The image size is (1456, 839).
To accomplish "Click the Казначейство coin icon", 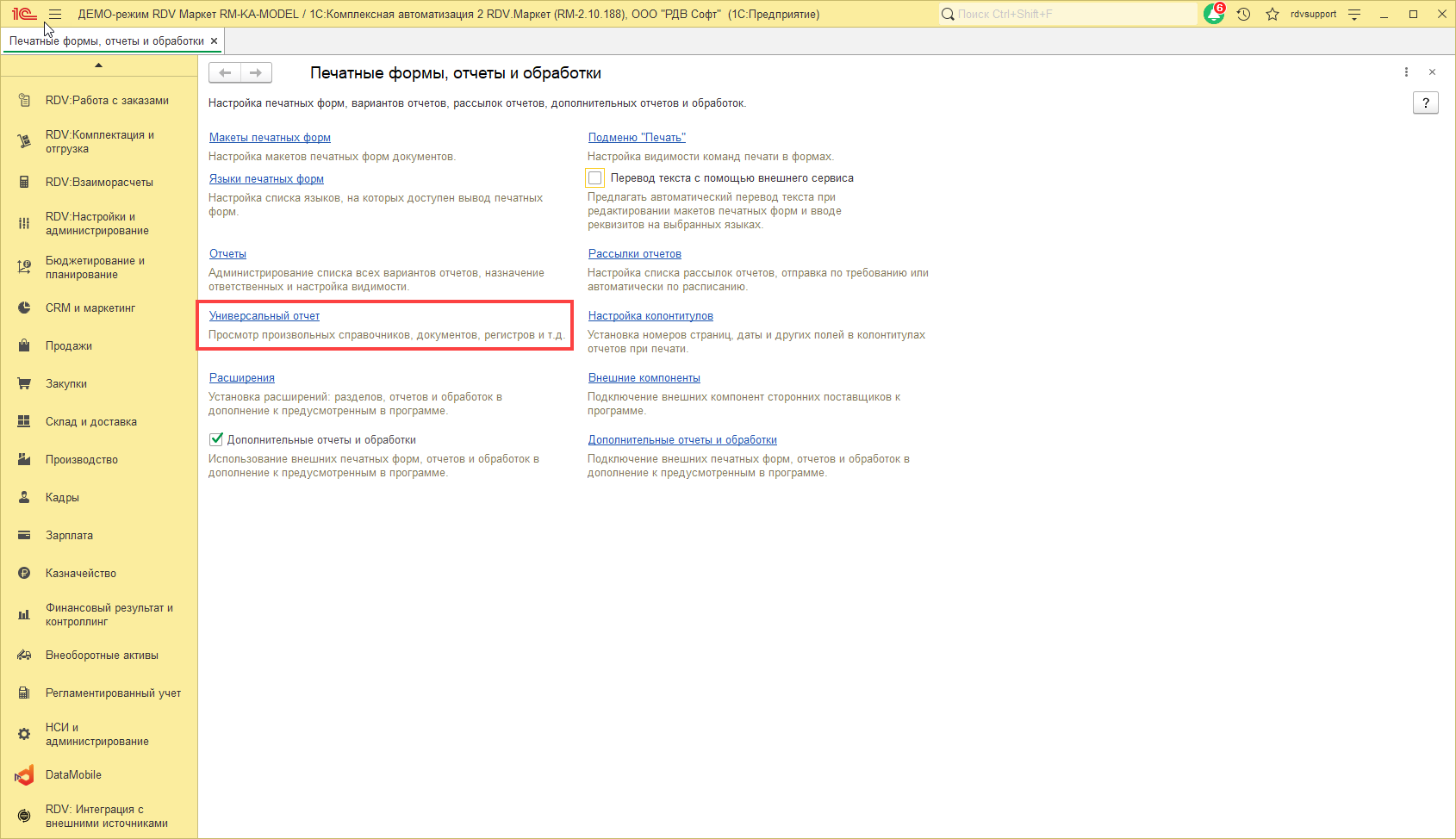I will (24, 574).
